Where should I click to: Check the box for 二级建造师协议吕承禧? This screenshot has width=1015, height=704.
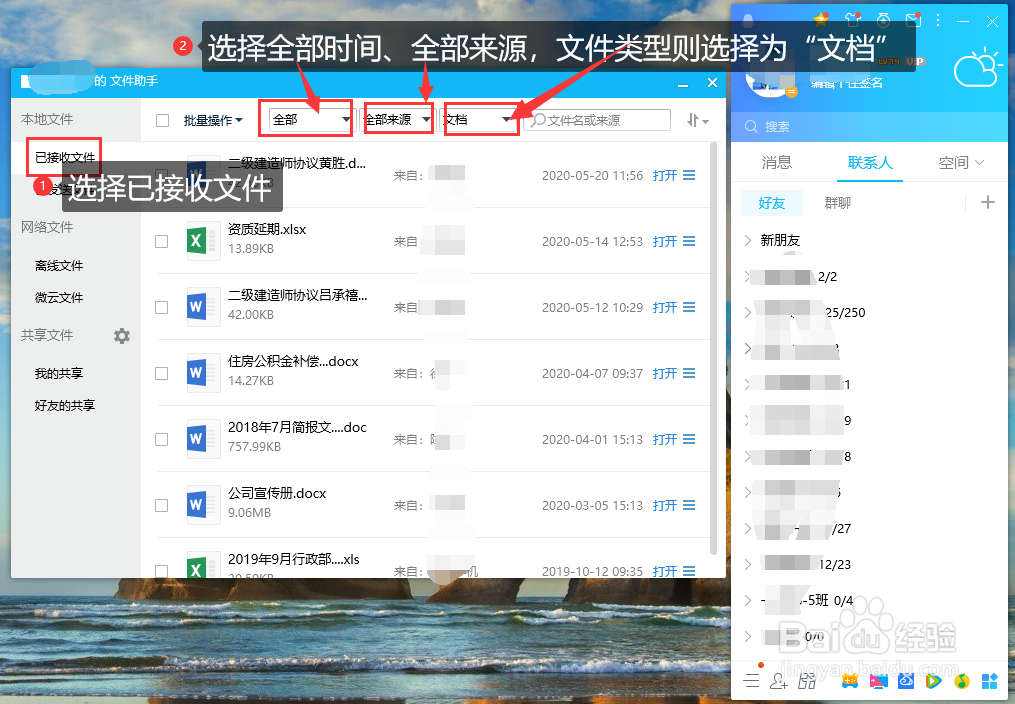162,307
